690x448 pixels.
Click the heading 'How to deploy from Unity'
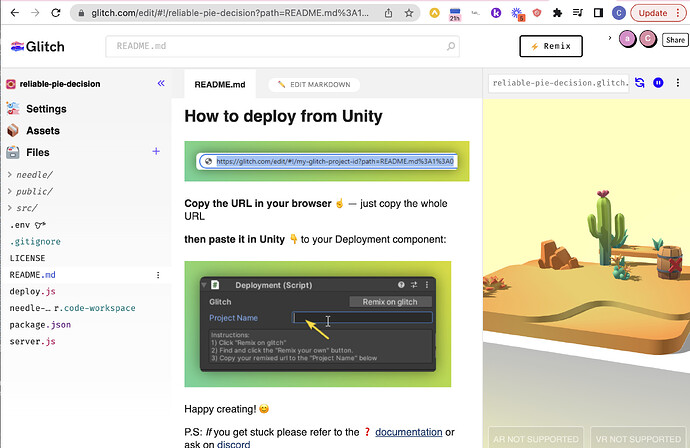(x=283, y=116)
